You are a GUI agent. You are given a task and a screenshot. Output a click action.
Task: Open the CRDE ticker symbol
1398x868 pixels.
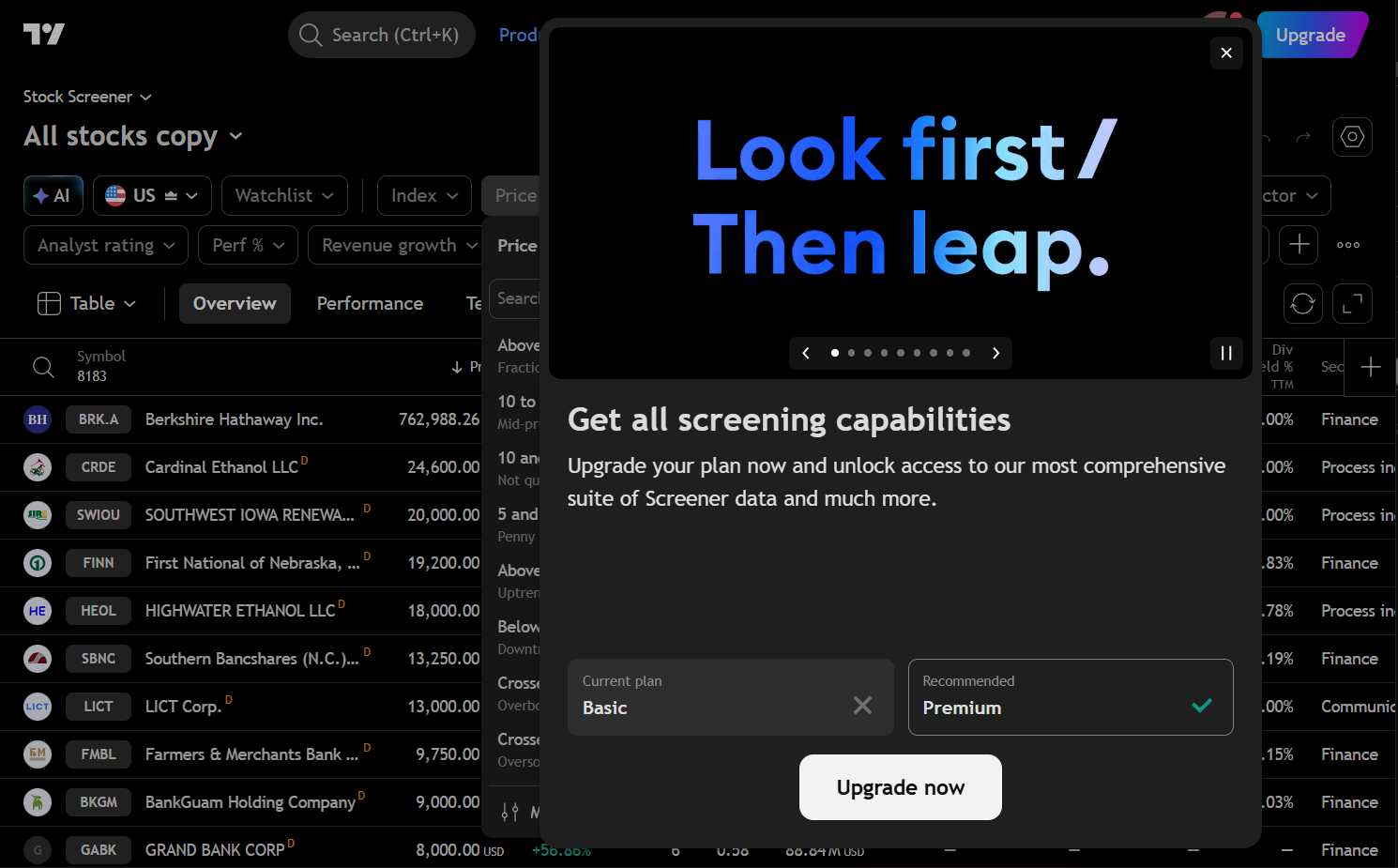pyautogui.click(x=99, y=467)
